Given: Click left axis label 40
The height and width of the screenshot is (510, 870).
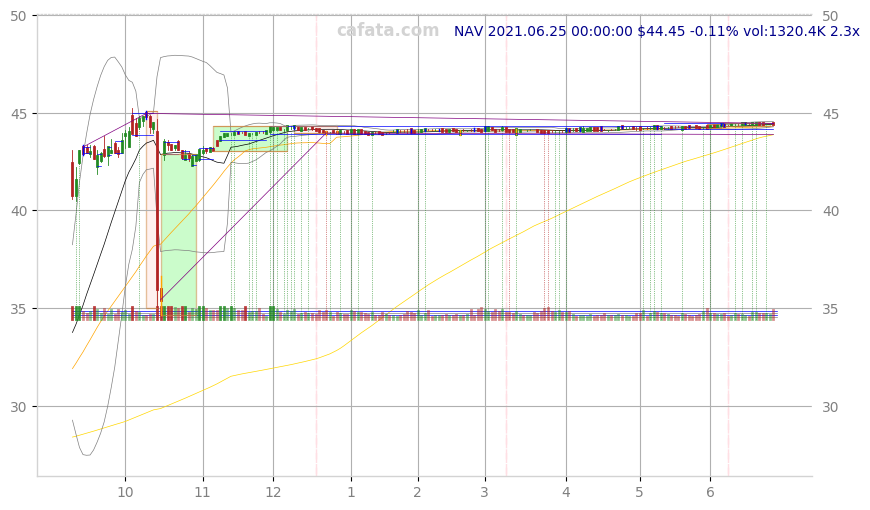Looking at the screenshot, I should [x=18, y=211].
